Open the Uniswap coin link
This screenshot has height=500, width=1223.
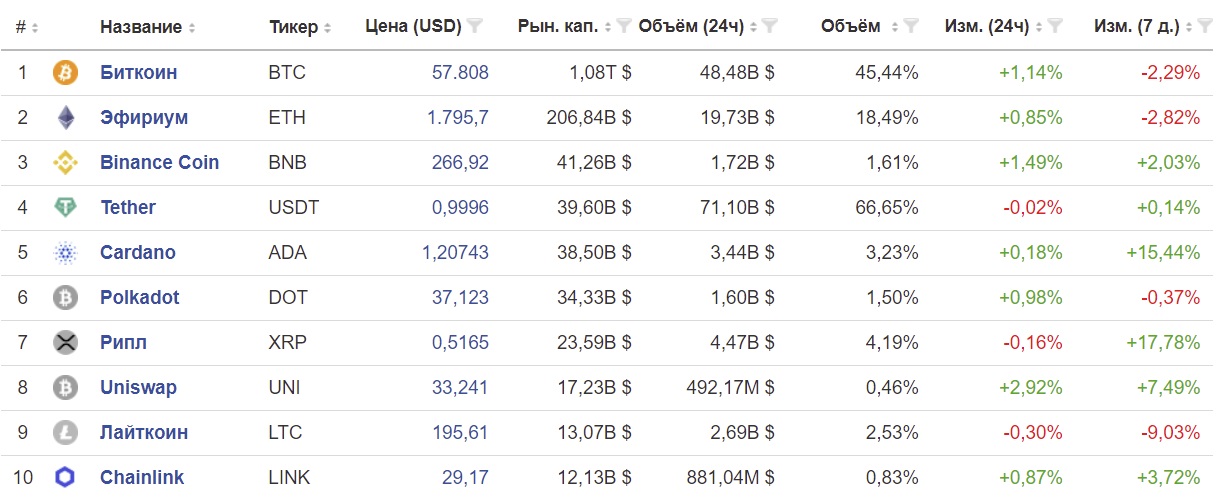pyautogui.click(x=140, y=388)
